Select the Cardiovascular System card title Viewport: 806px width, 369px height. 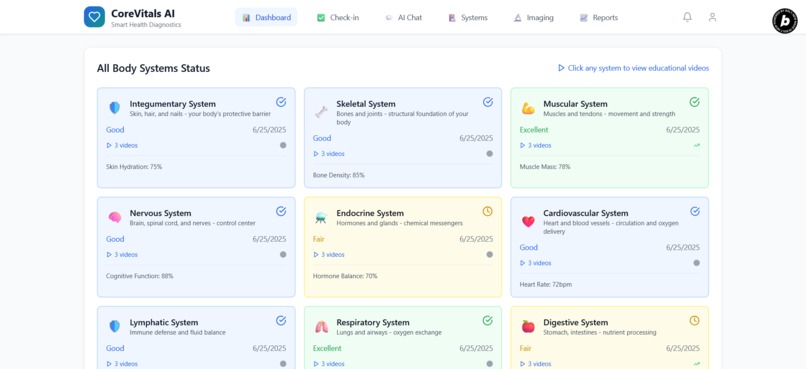585,213
